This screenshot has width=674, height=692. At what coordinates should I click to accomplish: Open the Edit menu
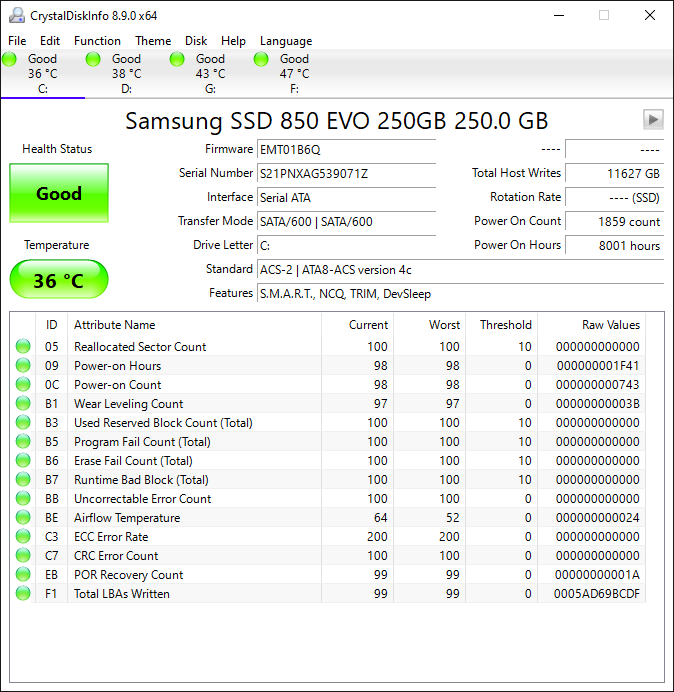[50, 41]
